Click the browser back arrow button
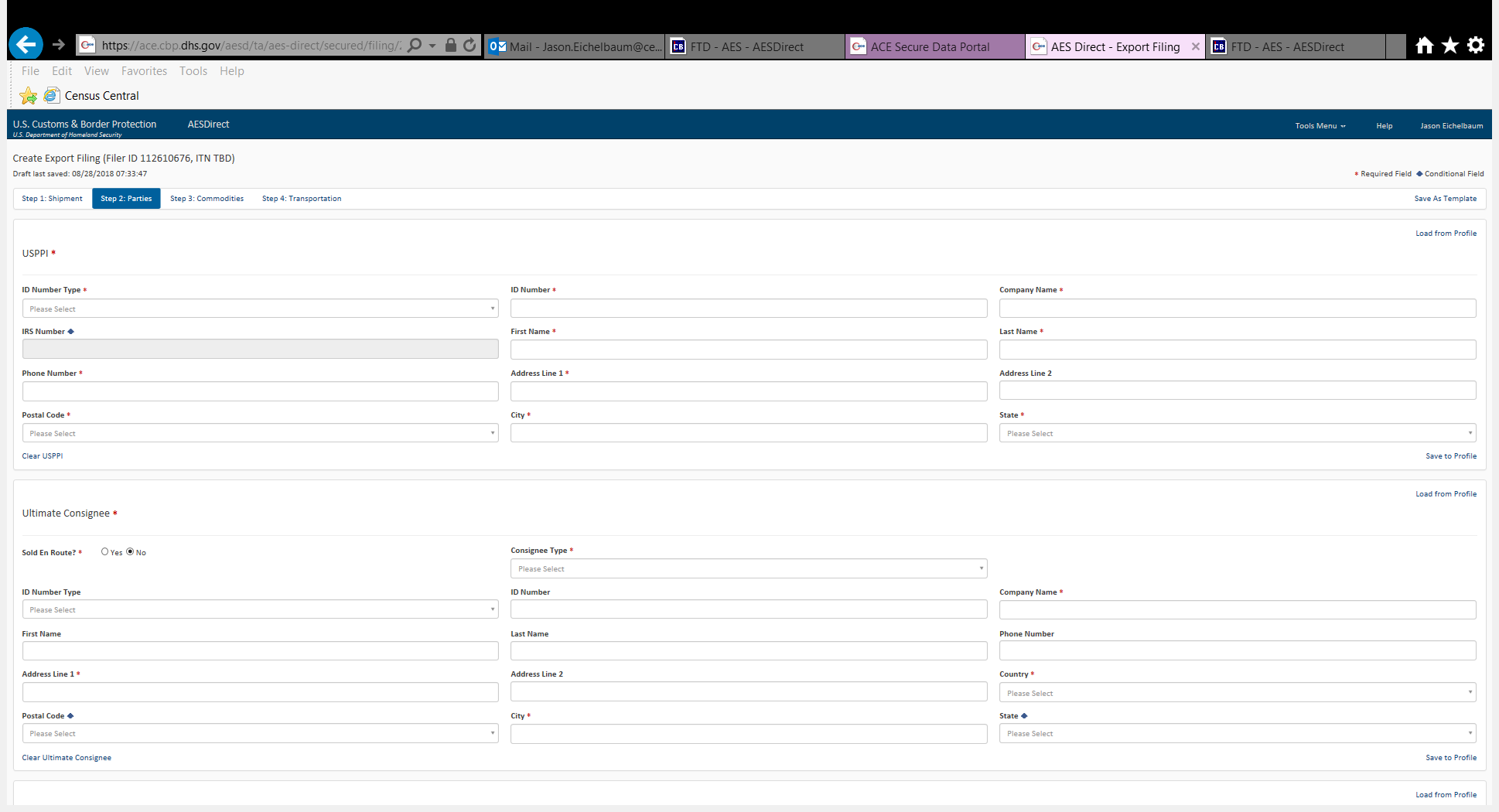 click(x=26, y=45)
